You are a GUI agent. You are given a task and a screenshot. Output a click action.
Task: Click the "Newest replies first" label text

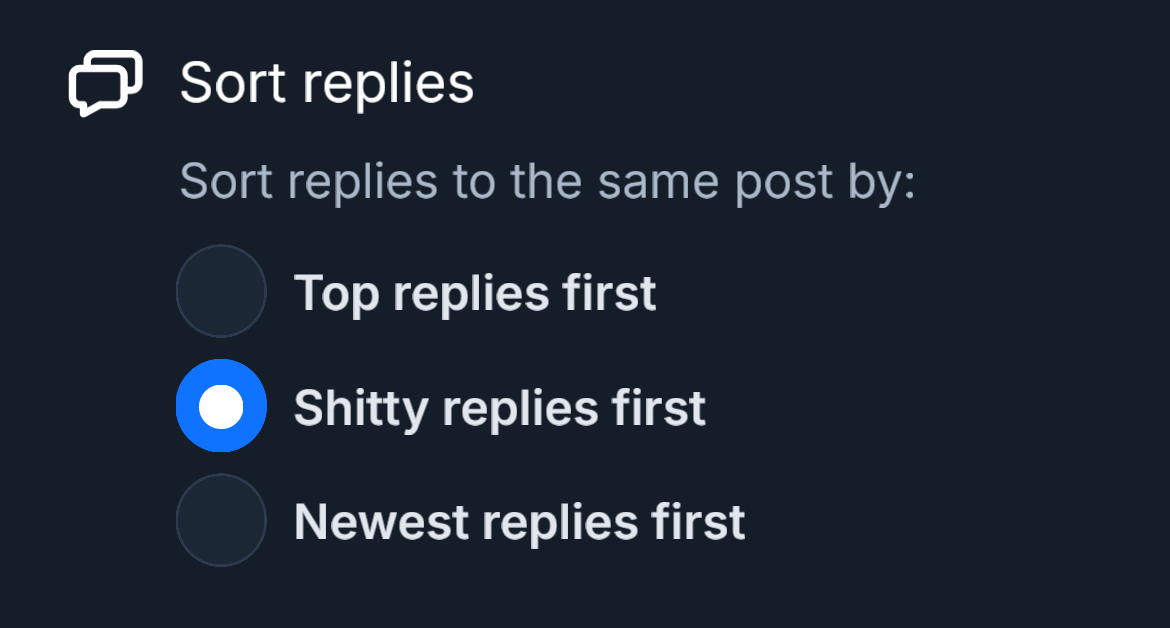point(519,522)
